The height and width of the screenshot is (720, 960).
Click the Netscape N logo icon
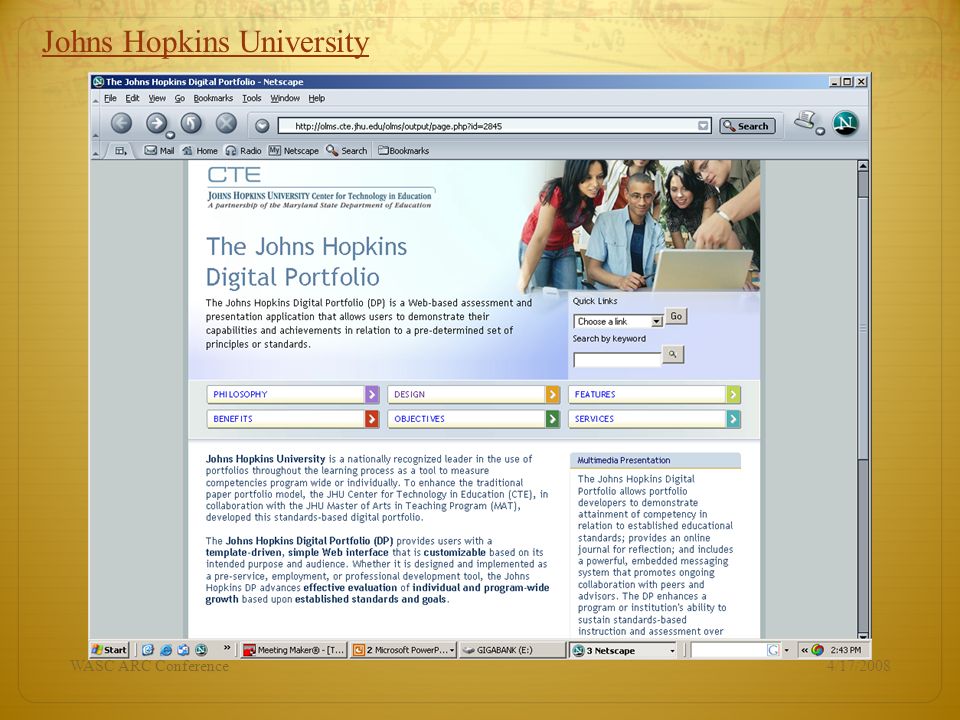846,124
